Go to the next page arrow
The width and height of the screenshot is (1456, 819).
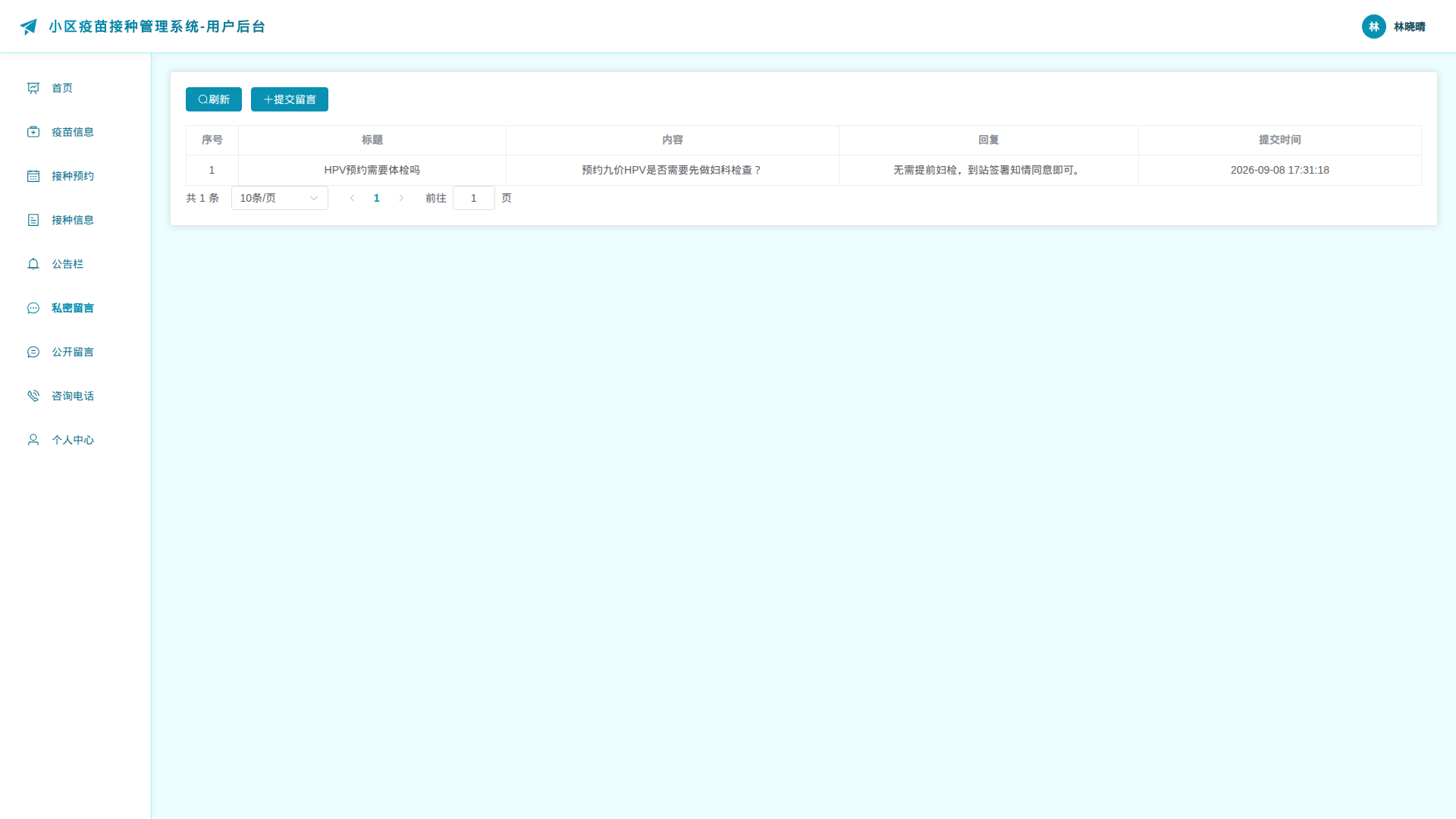(401, 198)
